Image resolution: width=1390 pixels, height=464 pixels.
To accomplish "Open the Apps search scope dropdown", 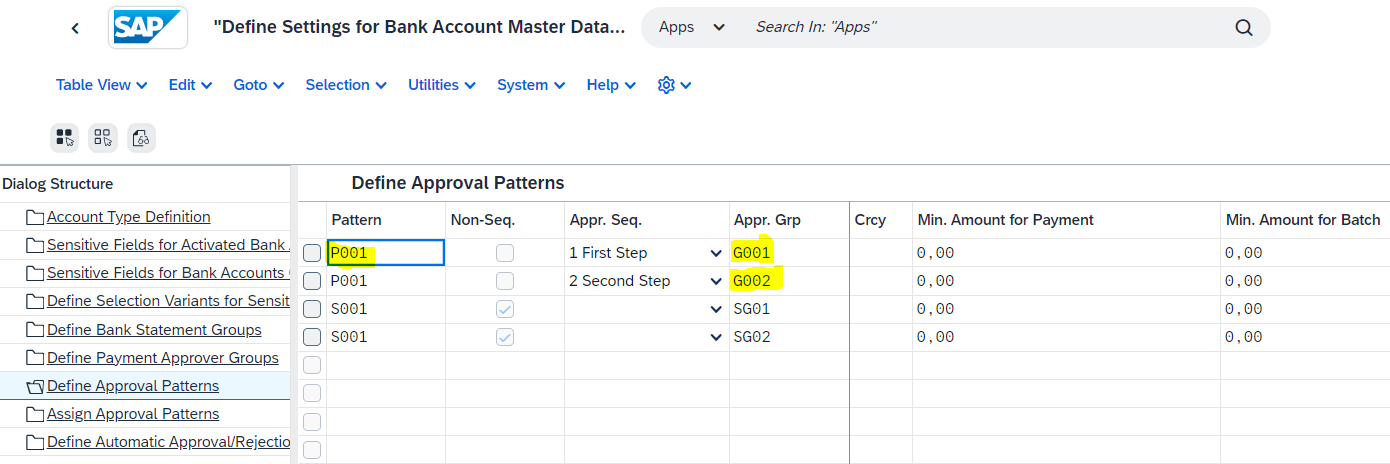I will point(692,27).
